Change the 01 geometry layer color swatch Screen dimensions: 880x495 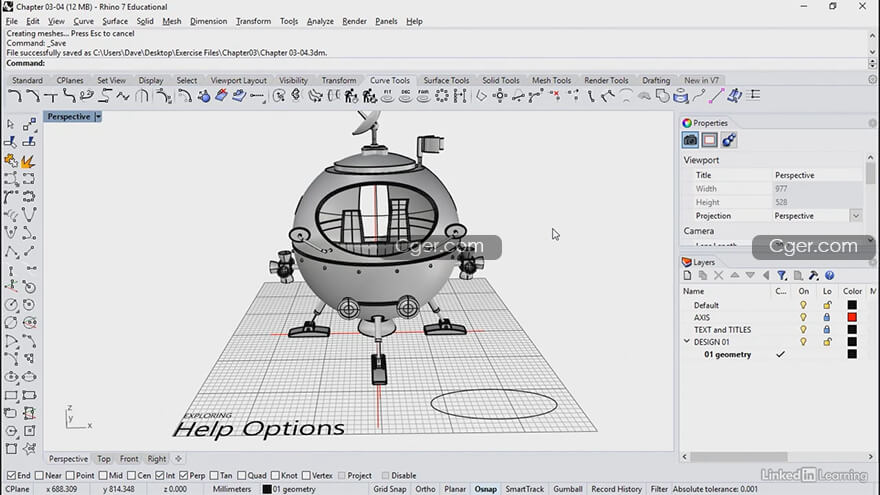tap(852, 354)
